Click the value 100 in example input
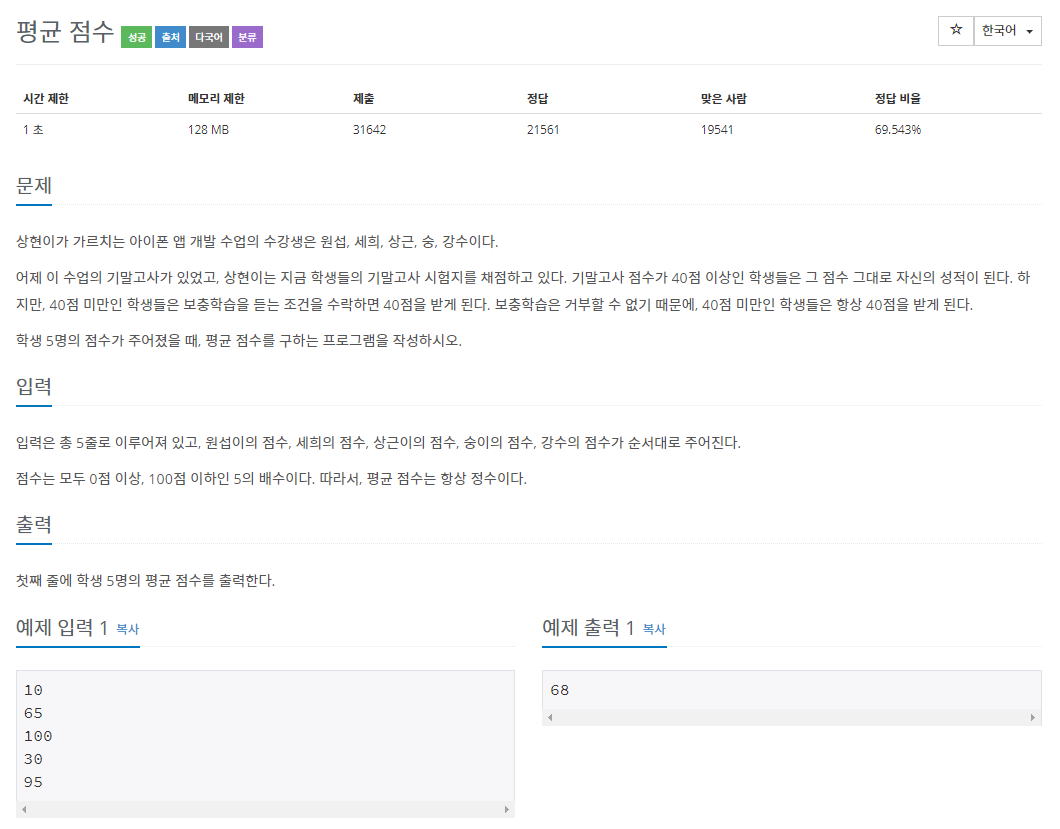This screenshot has width=1060, height=829. tap(38, 736)
